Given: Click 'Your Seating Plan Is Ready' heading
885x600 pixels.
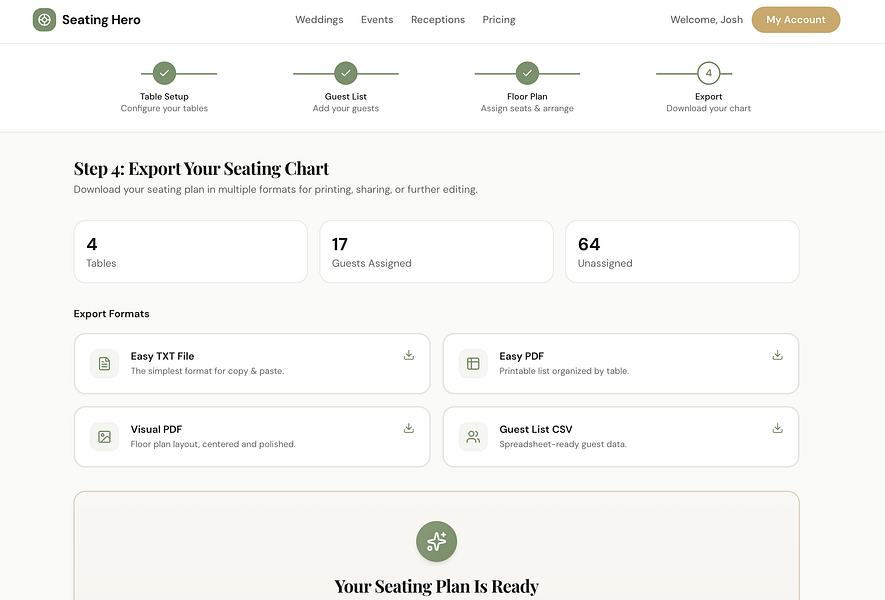Looking at the screenshot, I should coord(436,586).
